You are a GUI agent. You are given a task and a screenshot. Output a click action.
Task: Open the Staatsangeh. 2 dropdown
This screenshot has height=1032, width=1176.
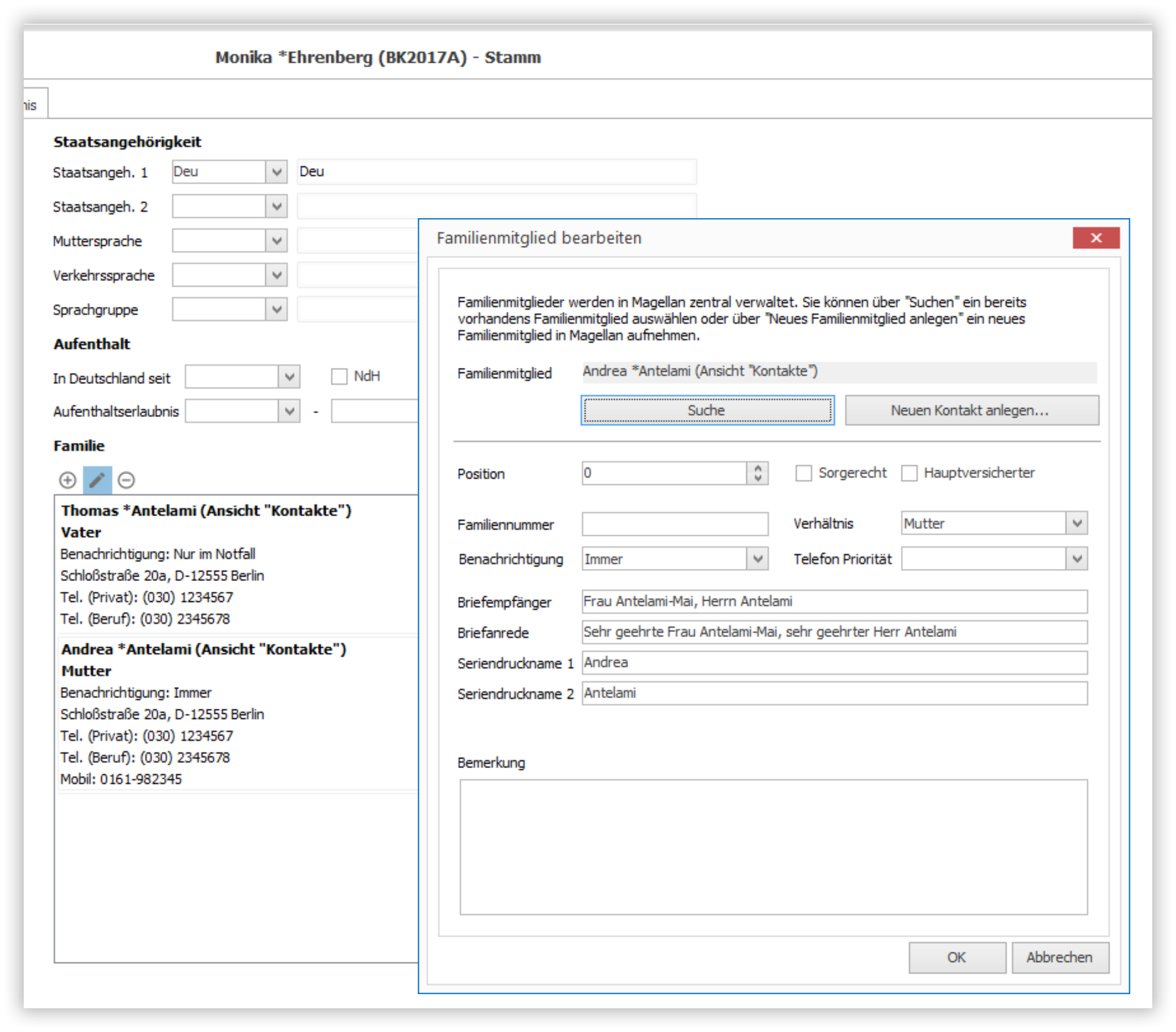(276, 206)
